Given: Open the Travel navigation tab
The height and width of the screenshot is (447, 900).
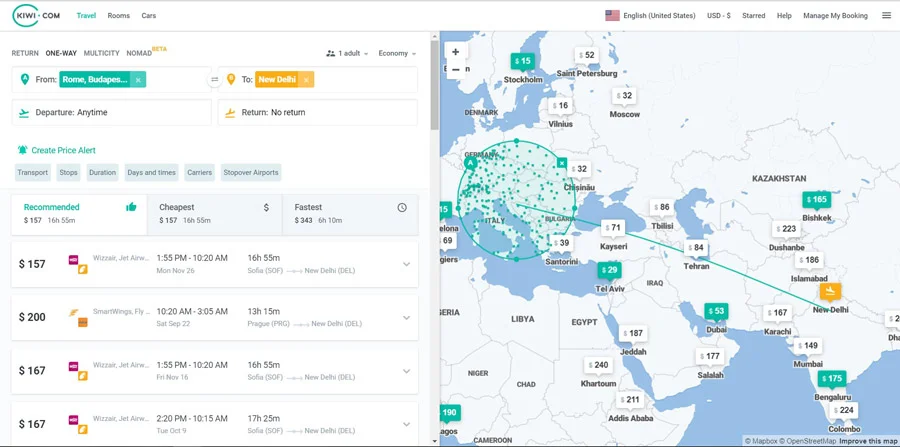Looking at the screenshot, I should [x=86, y=15].
